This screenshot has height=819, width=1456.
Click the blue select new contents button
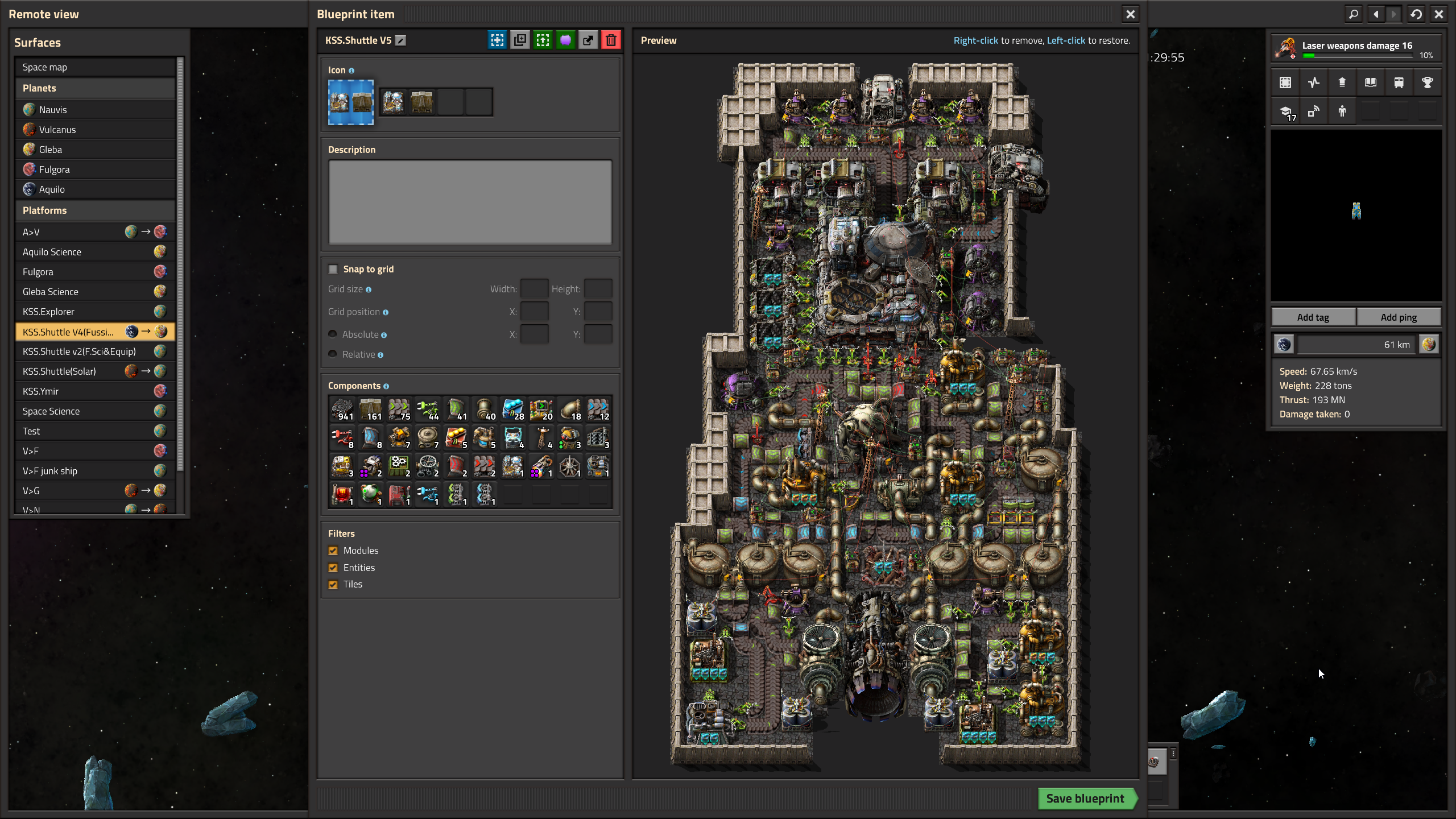click(498, 40)
